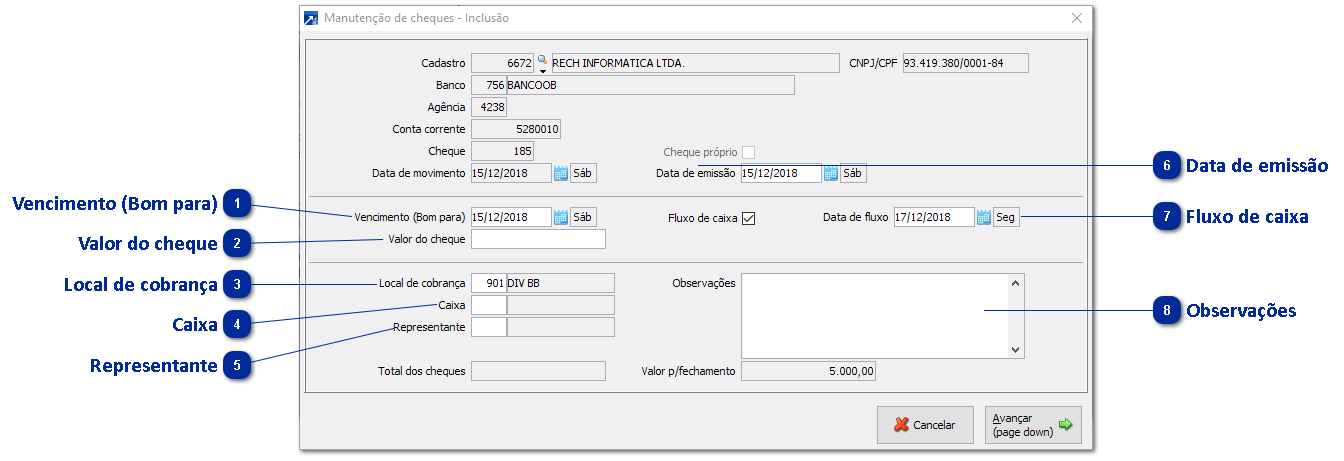This screenshot has height=461, width=1344.
Task: Click the Cheque number field 185
Action: 502,151
